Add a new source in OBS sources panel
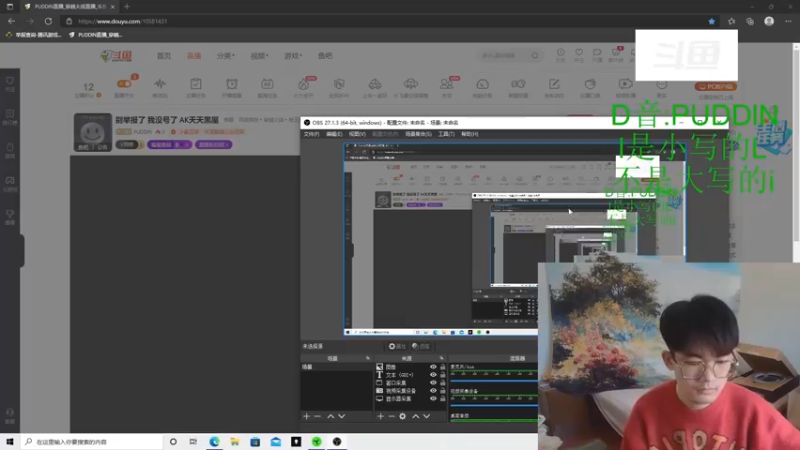The height and width of the screenshot is (450, 800). [x=380, y=416]
